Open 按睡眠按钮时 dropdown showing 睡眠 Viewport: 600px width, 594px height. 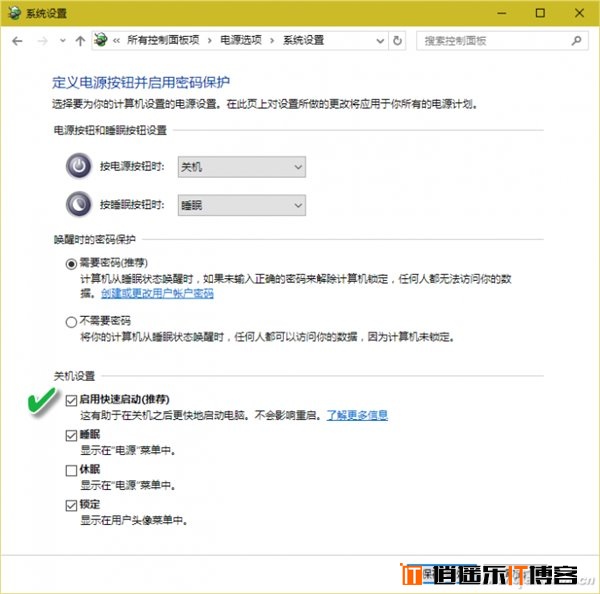click(241, 206)
